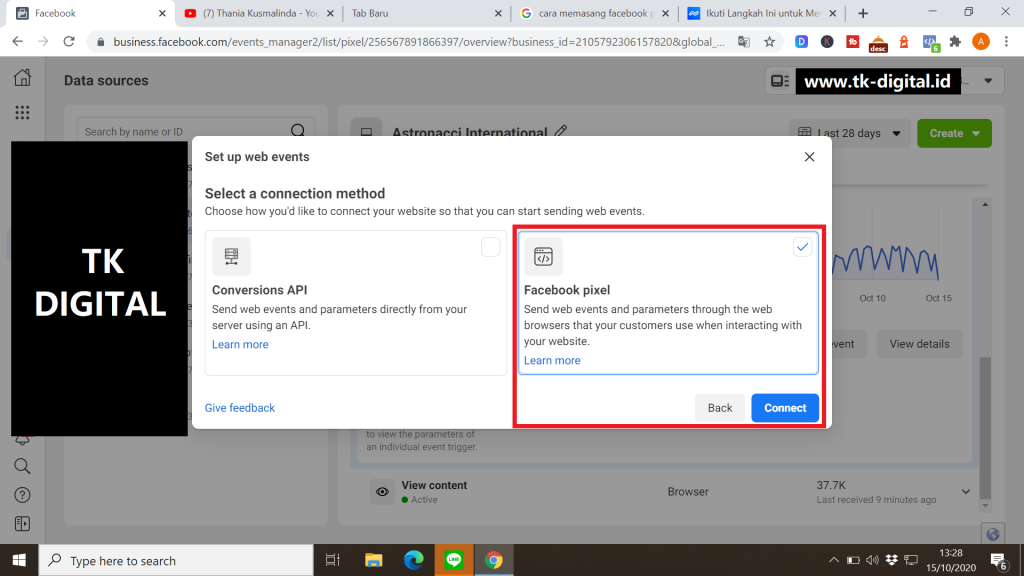Viewport: 1024px width, 576px height.
Task: Click the Chrome bookmark star icon
Action: pos(769,42)
